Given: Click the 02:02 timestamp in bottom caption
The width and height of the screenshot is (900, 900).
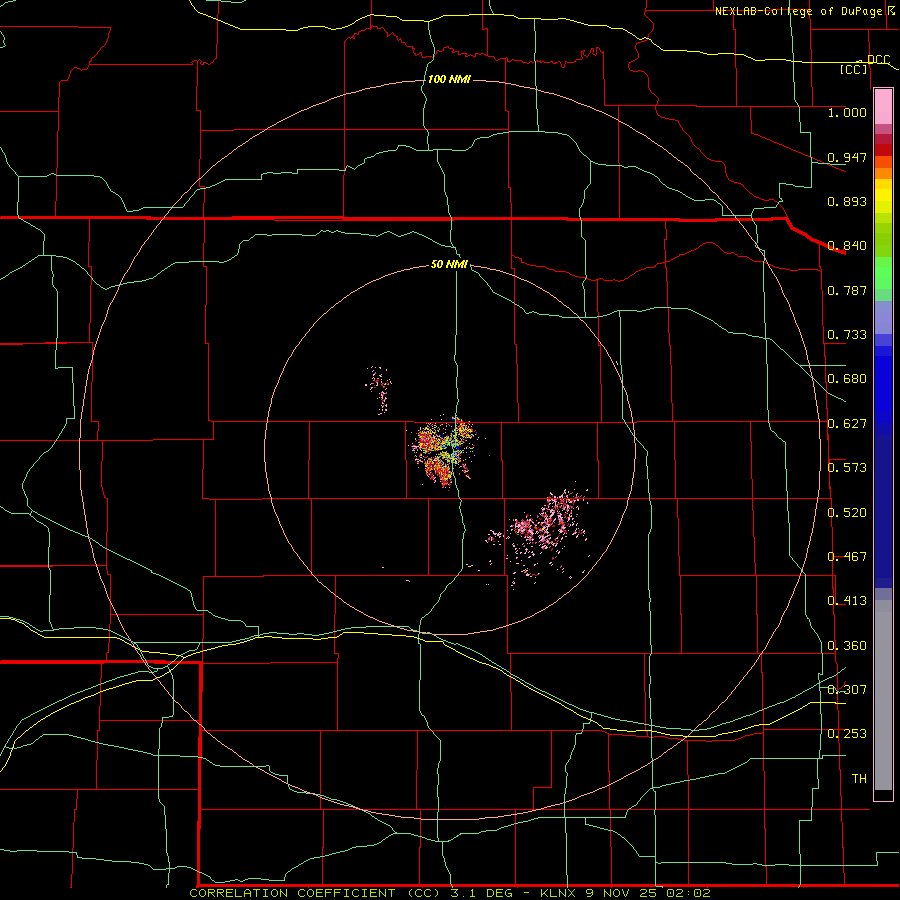Looking at the screenshot, I should click(x=688, y=893).
